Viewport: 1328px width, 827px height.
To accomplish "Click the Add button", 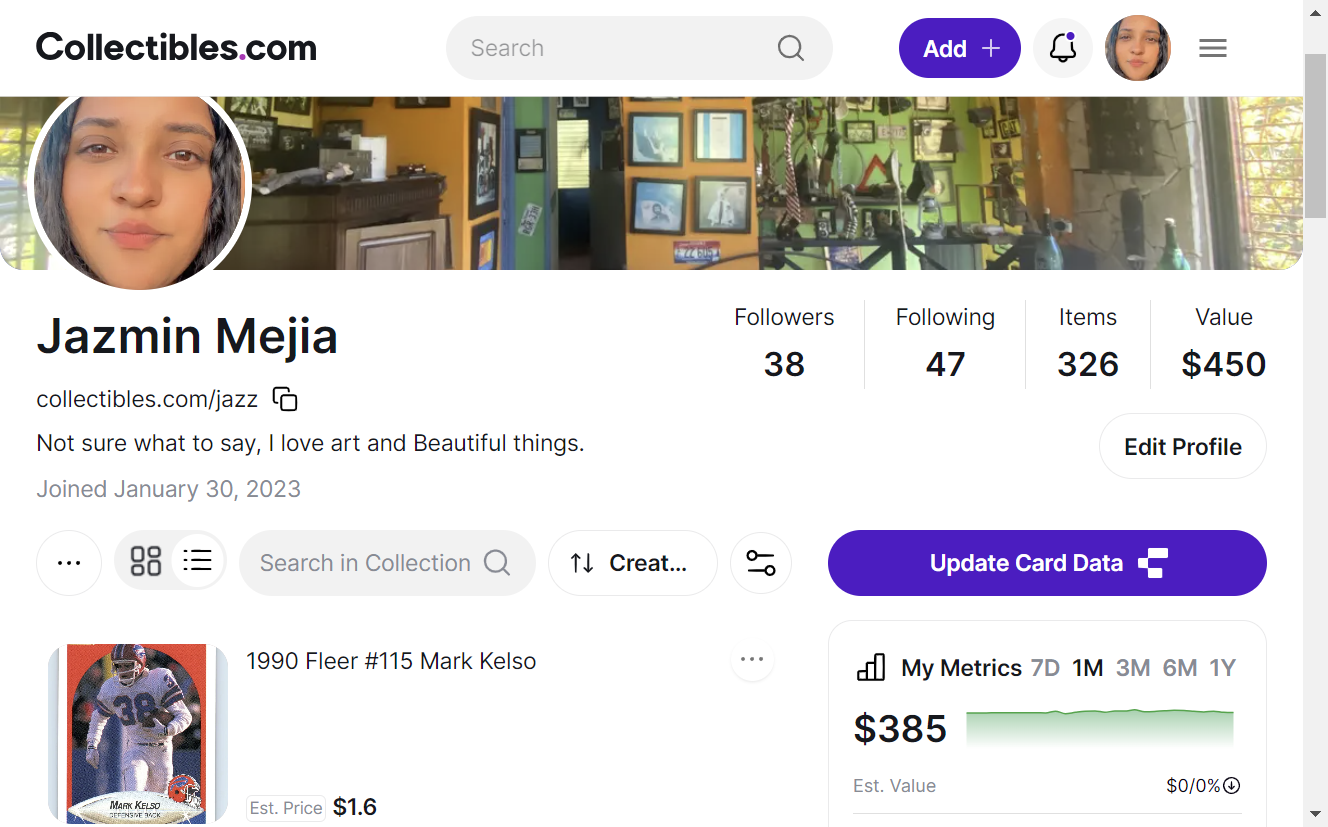I will (x=960, y=48).
